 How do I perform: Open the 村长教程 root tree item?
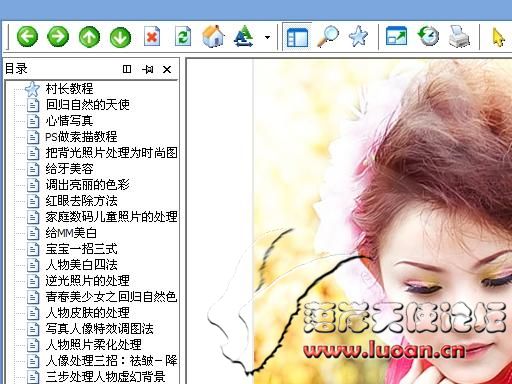69,89
